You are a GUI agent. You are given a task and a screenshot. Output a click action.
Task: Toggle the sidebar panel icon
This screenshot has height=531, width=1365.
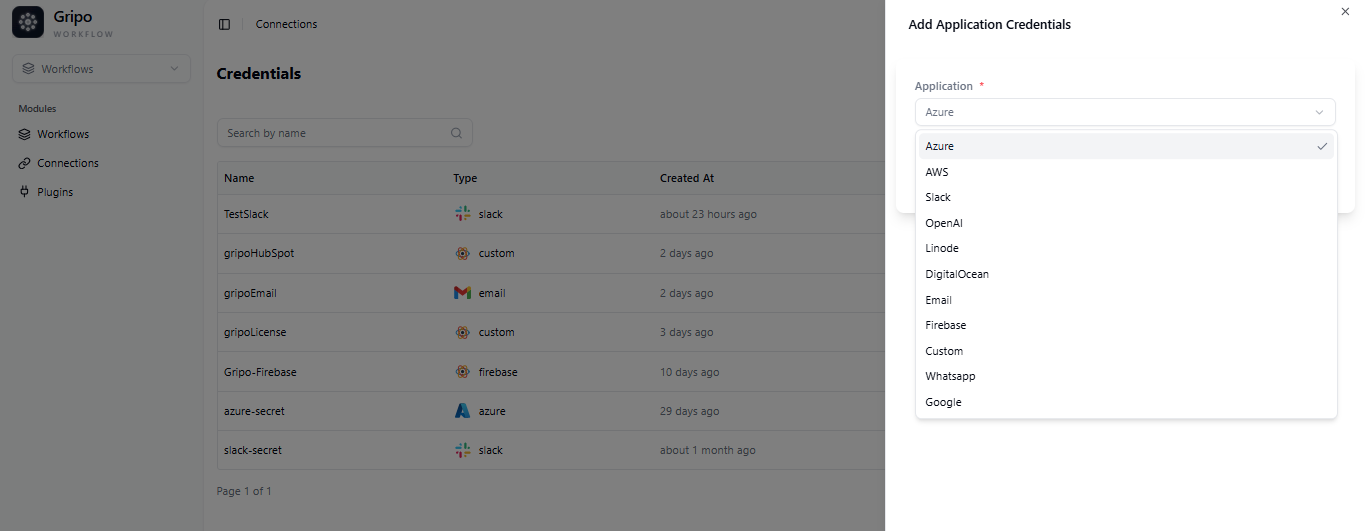pyautogui.click(x=224, y=24)
